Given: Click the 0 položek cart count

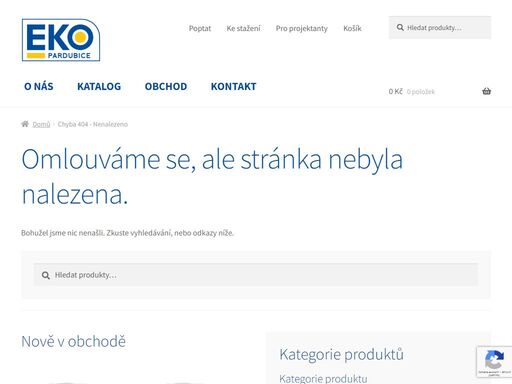Looking at the screenshot, I should pyautogui.click(x=421, y=92).
